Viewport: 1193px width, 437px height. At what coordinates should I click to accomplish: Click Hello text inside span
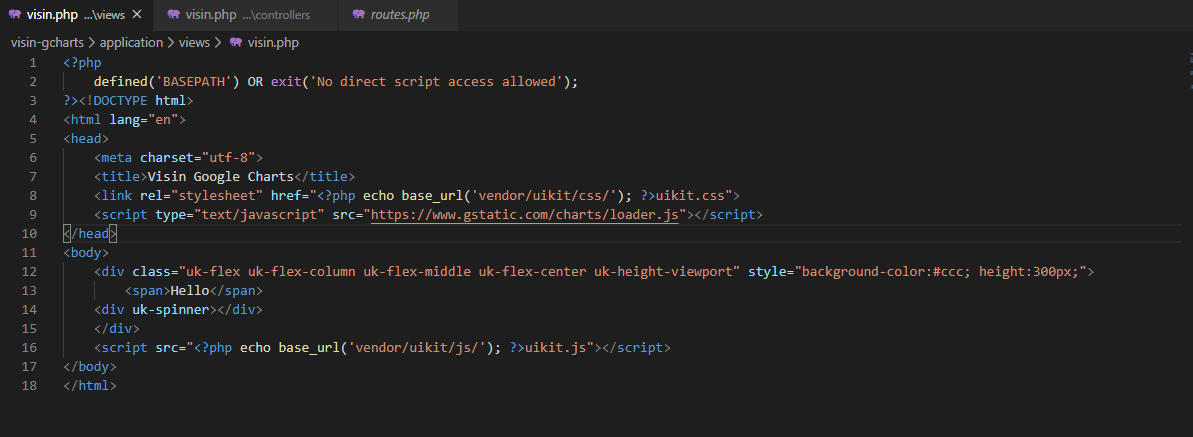click(189, 291)
